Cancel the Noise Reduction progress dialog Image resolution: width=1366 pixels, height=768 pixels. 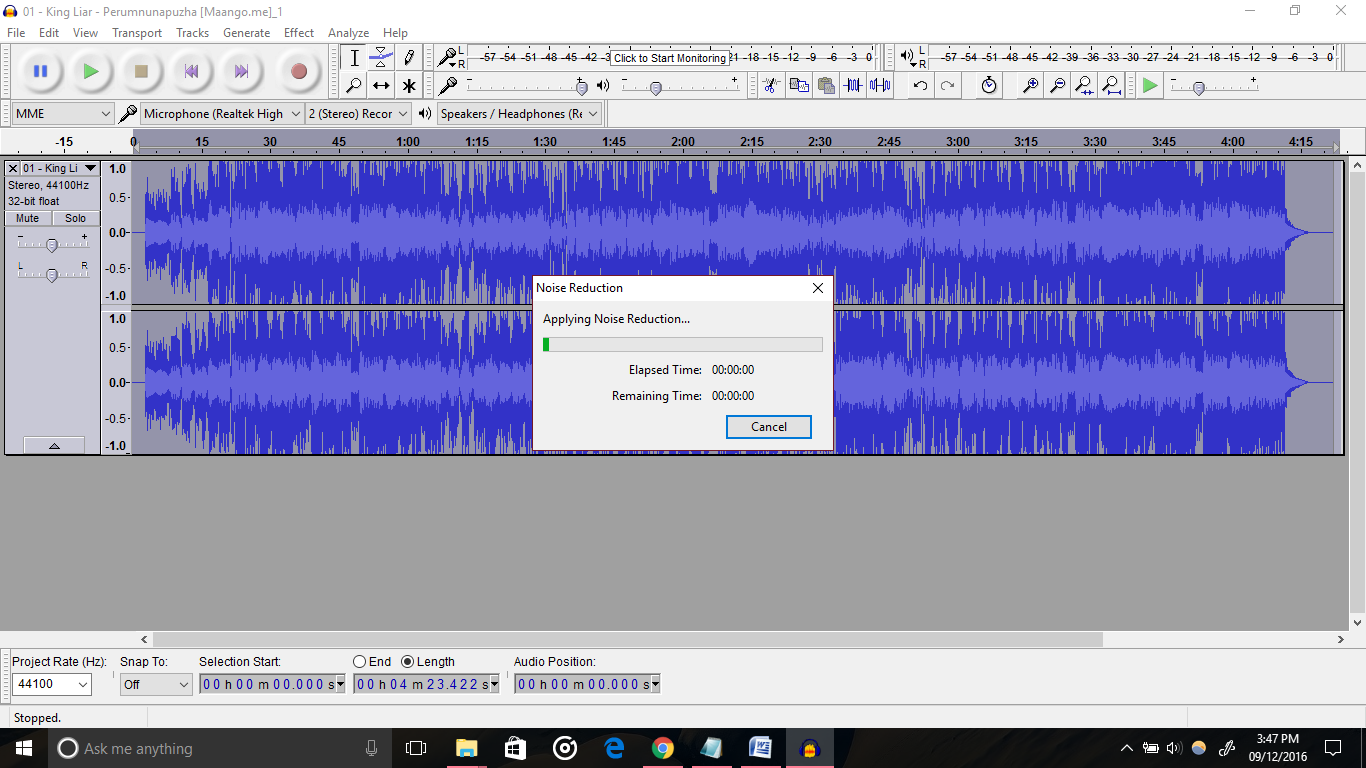point(768,427)
